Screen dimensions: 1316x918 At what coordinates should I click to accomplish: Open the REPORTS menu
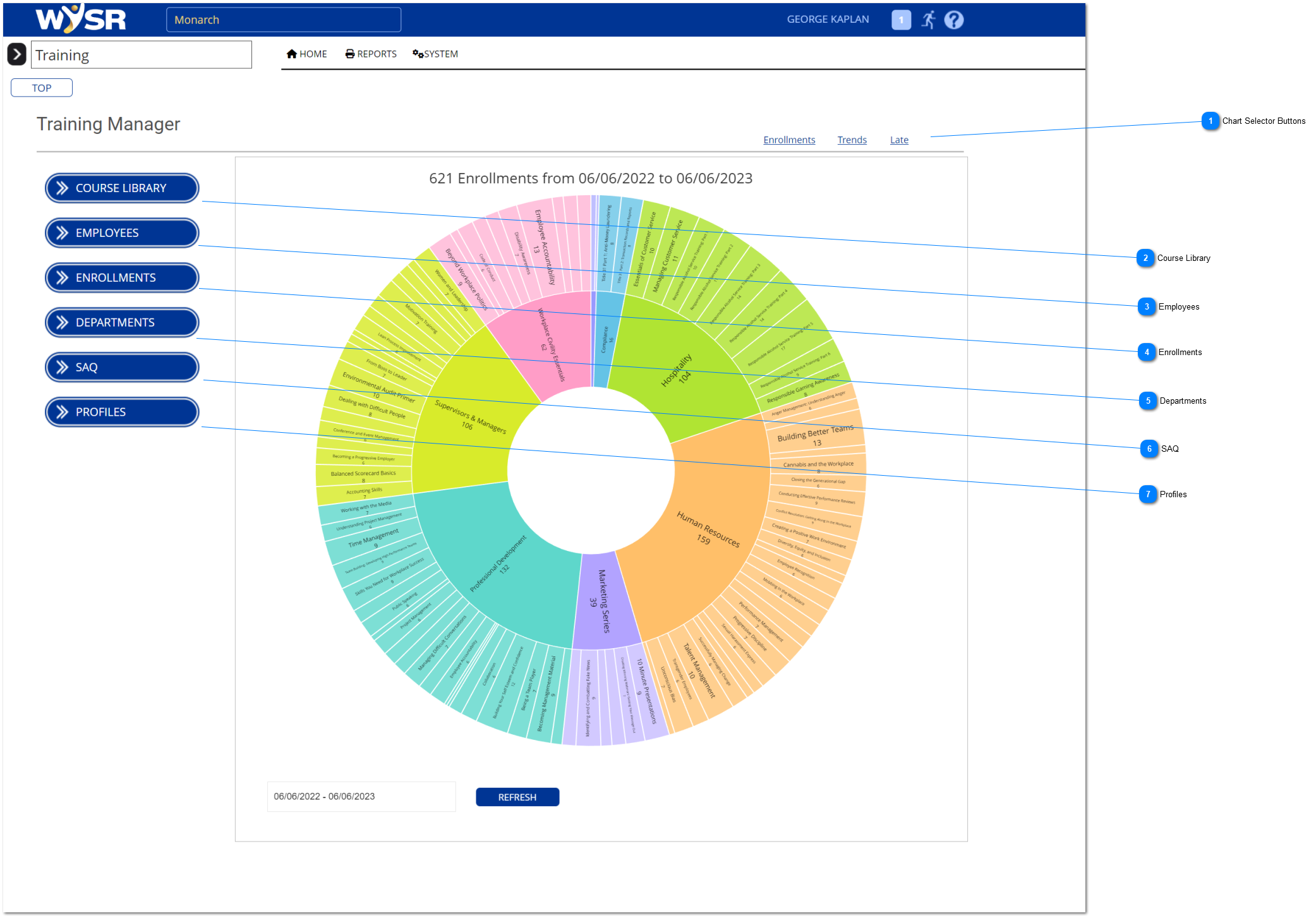[371, 54]
